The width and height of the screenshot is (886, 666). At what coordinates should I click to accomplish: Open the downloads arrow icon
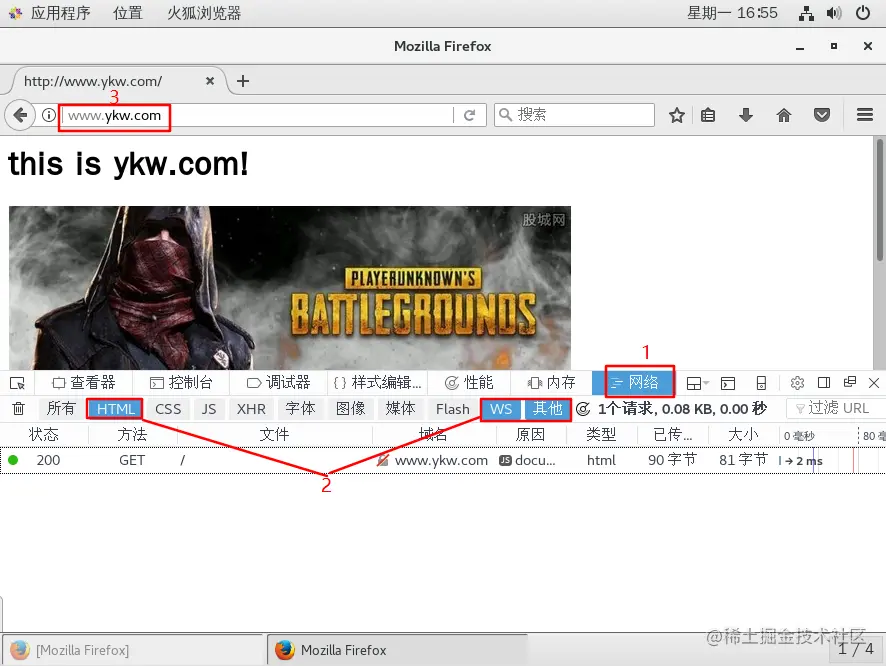coord(746,115)
